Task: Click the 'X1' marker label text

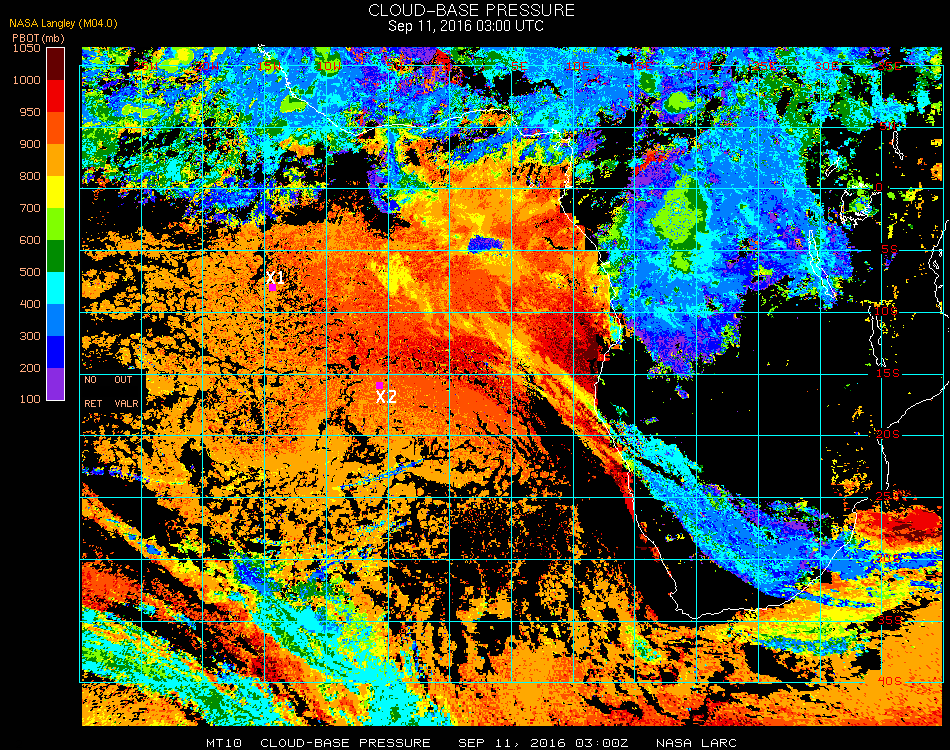Action: coord(275,277)
